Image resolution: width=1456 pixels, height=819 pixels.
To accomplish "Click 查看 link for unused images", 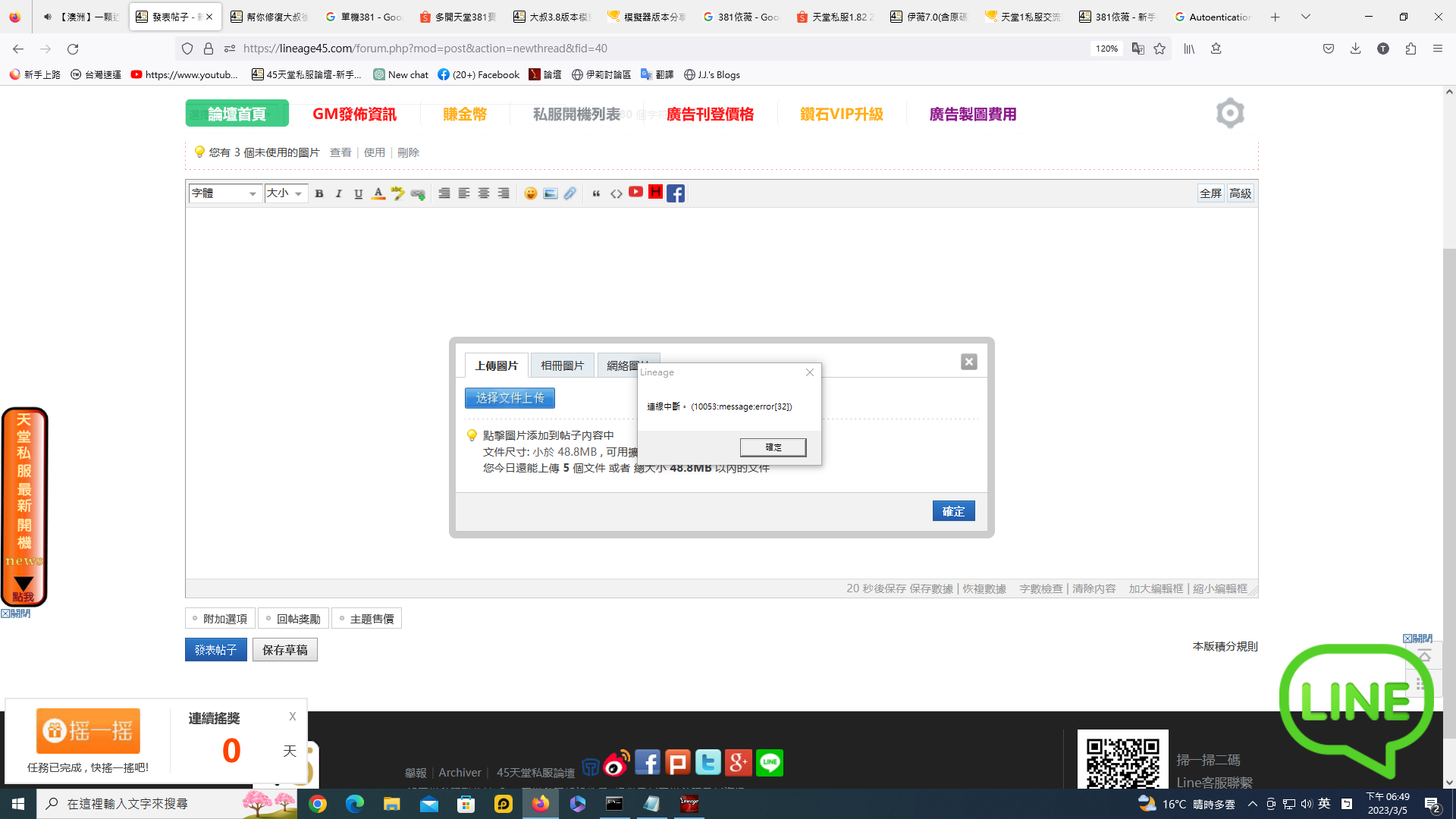I will click(x=340, y=152).
